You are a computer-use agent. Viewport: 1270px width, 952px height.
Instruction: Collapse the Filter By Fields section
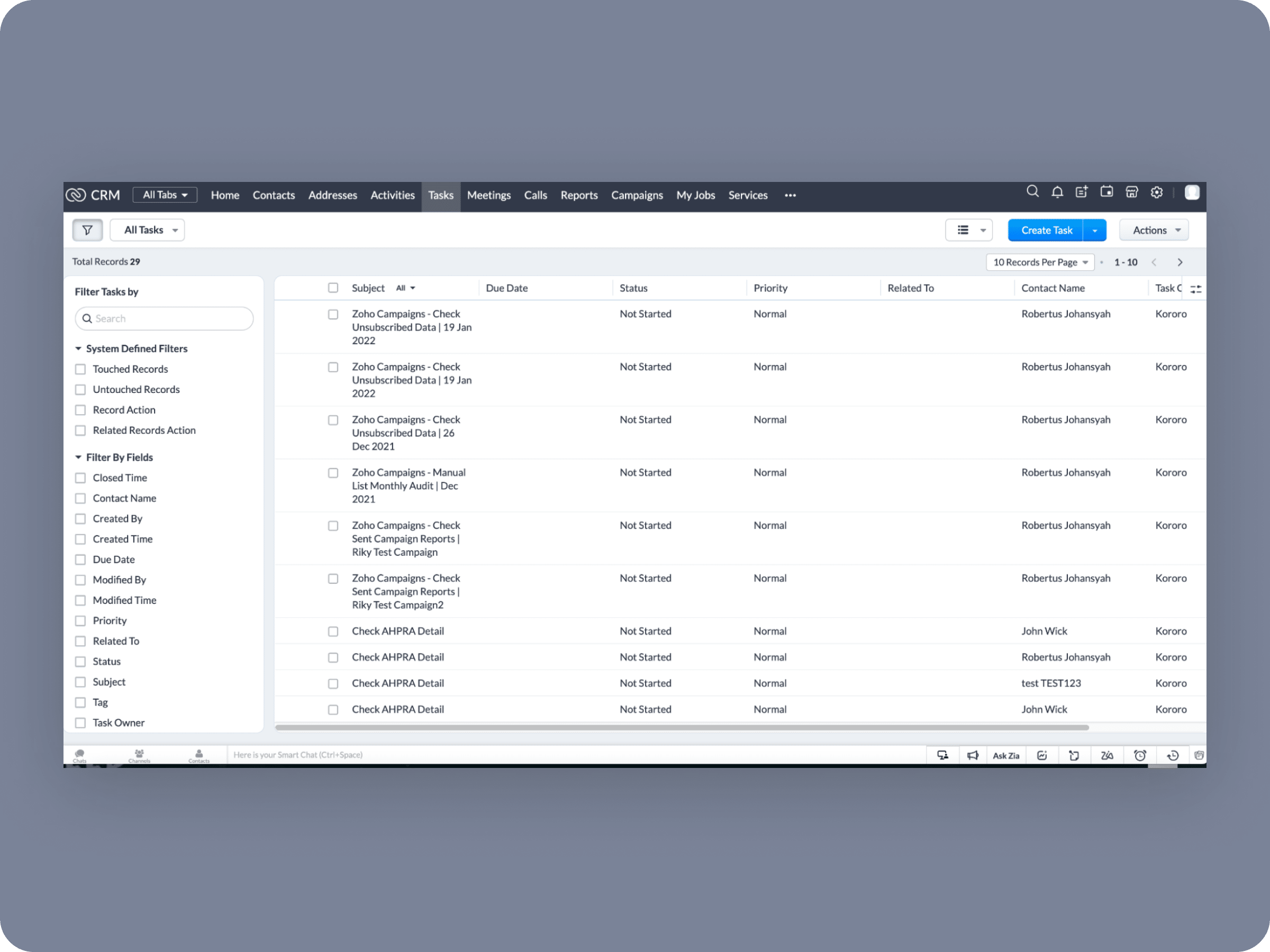(x=78, y=457)
